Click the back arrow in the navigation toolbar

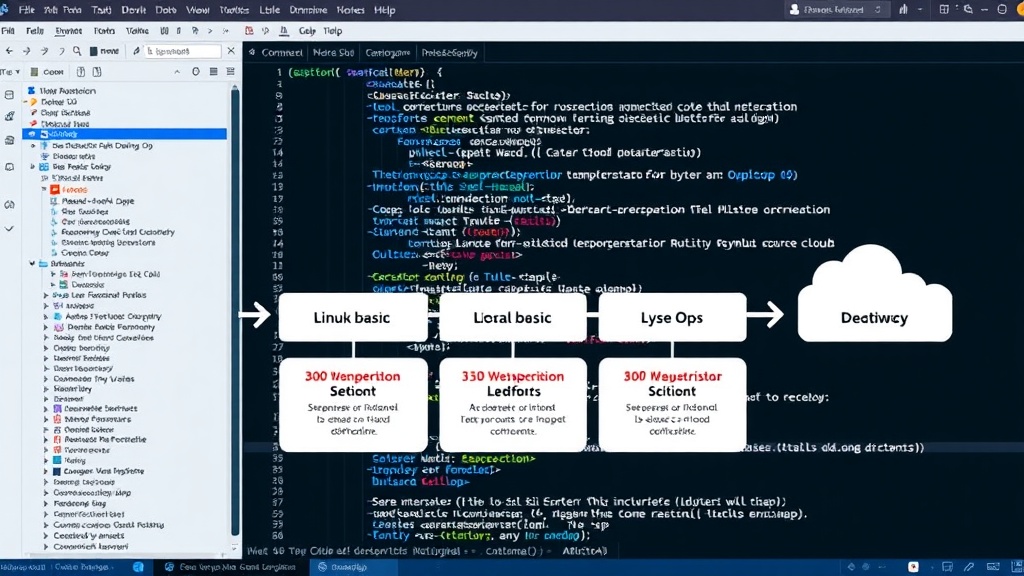pos(9,51)
